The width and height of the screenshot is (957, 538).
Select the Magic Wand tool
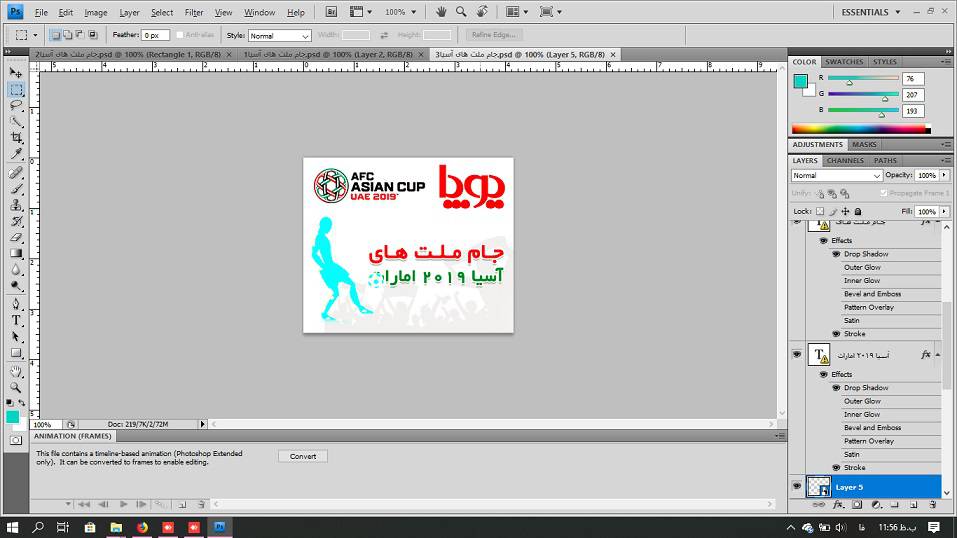coord(16,122)
